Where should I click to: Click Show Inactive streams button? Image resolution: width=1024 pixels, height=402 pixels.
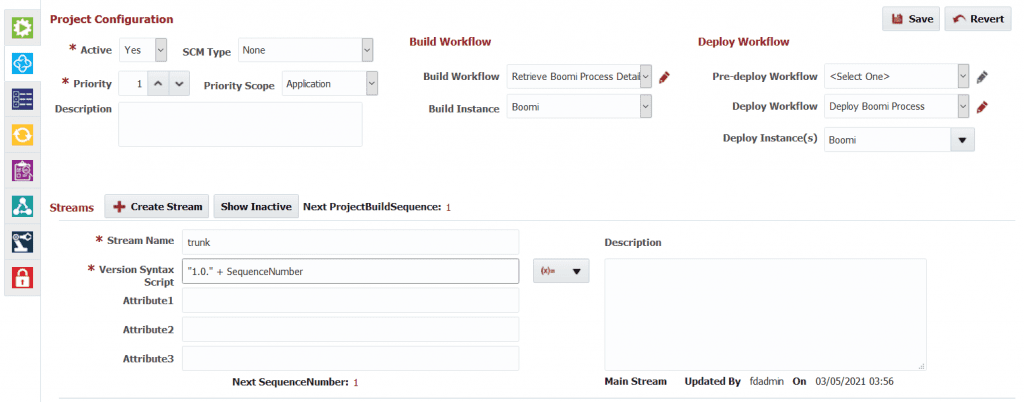click(256, 206)
